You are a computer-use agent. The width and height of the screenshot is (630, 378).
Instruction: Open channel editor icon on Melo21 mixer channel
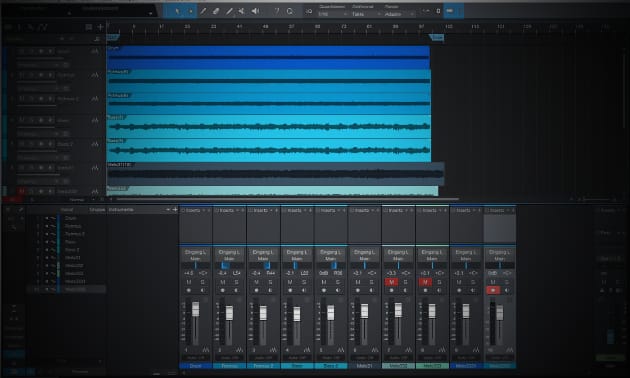click(x=374, y=349)
